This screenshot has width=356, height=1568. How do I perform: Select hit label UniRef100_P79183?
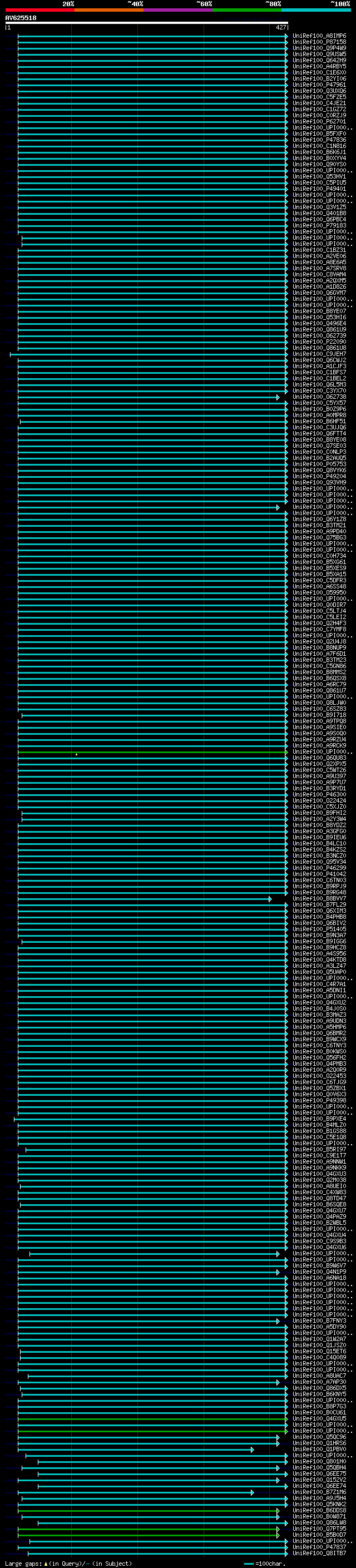tap(319, 226)
